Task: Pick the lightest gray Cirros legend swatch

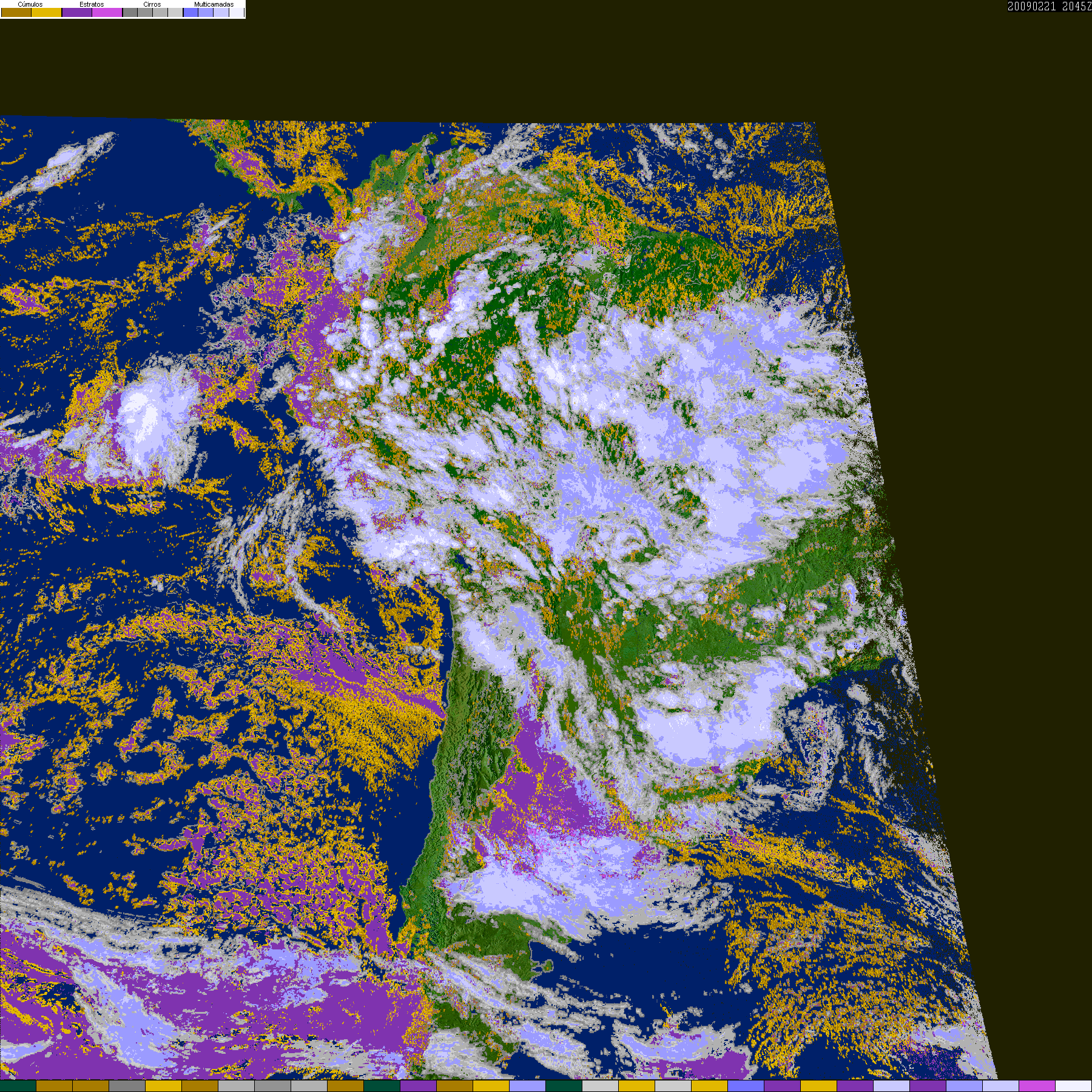Action: coord(175,12)
